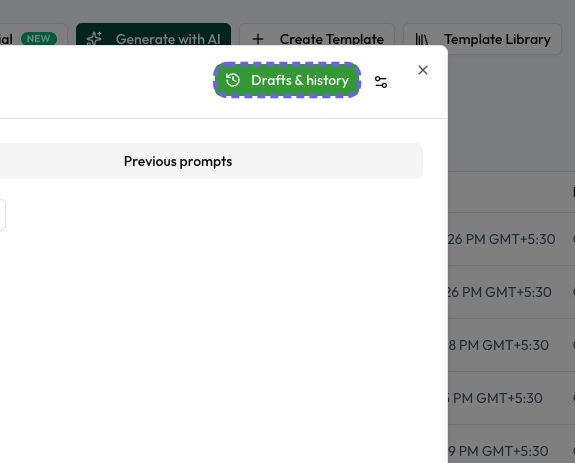This screenshot has height=463, width=575.
Task: Click the green NEW badge
Action: (x=39, y=38)
